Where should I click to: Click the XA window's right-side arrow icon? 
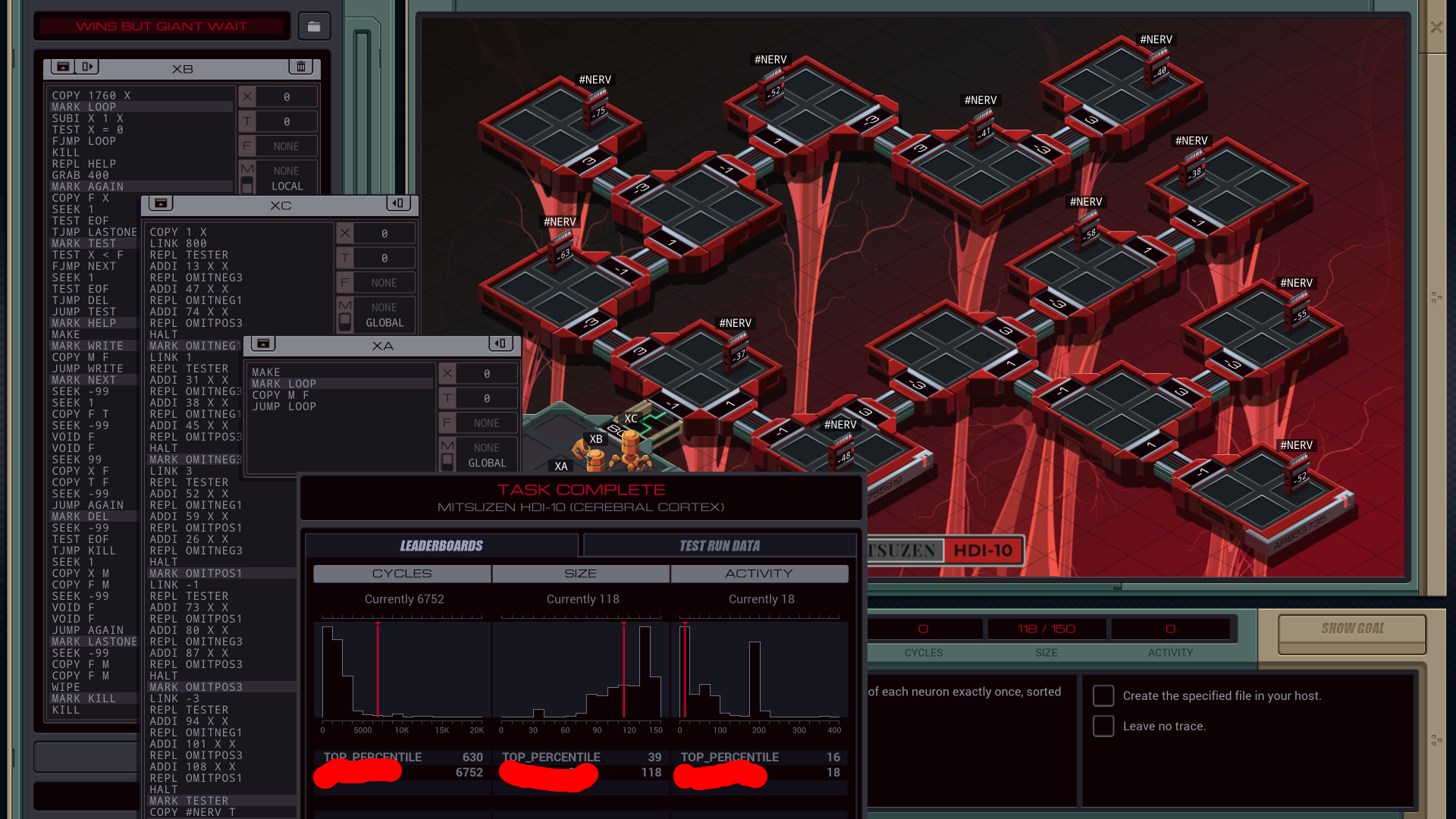click(x=500, y=344)
